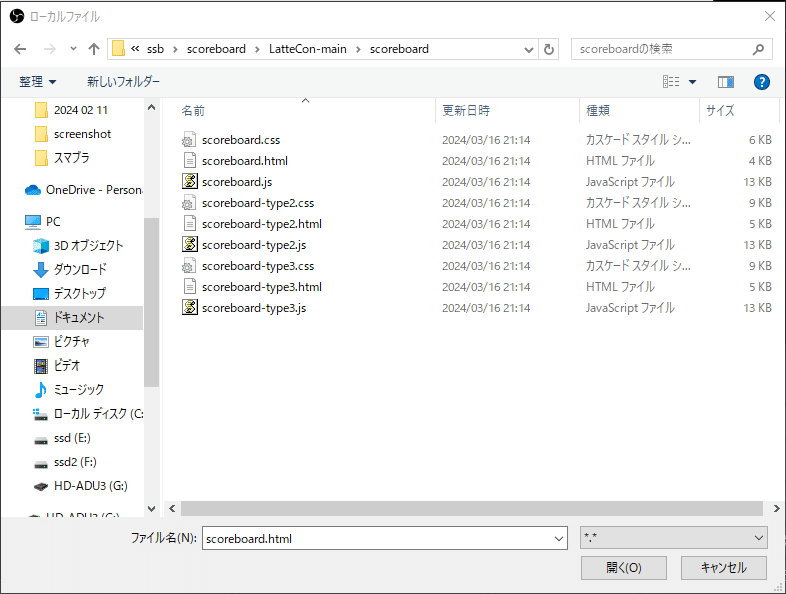Select scoreboard-type3.html file name
The height and width of the screenshot is (594, 786).
click(262, 287)
